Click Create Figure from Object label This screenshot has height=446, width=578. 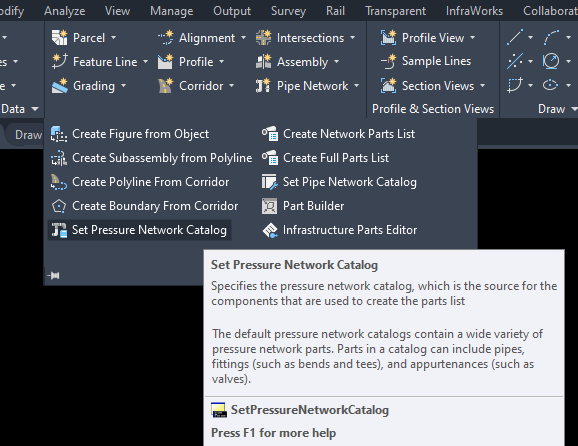(140, 134)
